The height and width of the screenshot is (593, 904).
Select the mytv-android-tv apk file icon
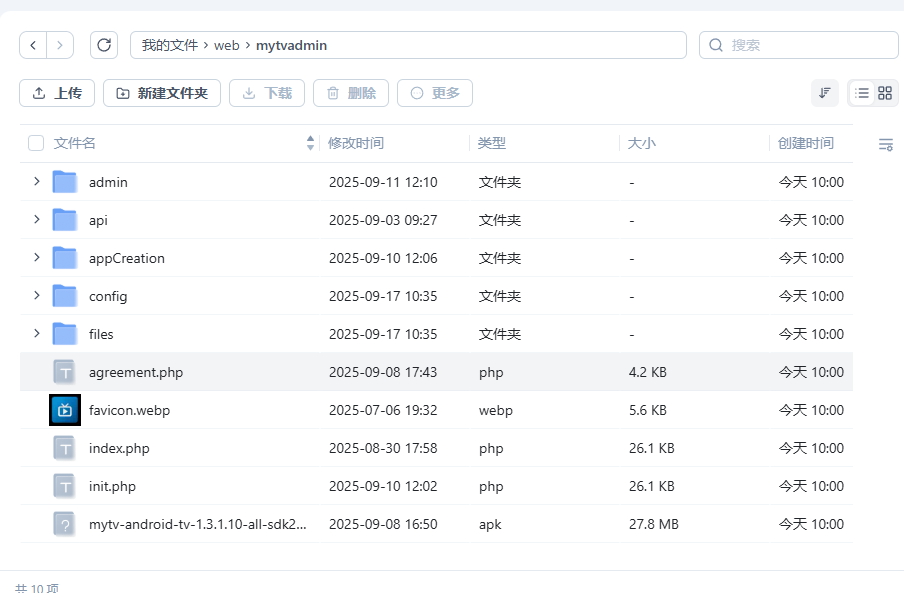pos(65,524)
